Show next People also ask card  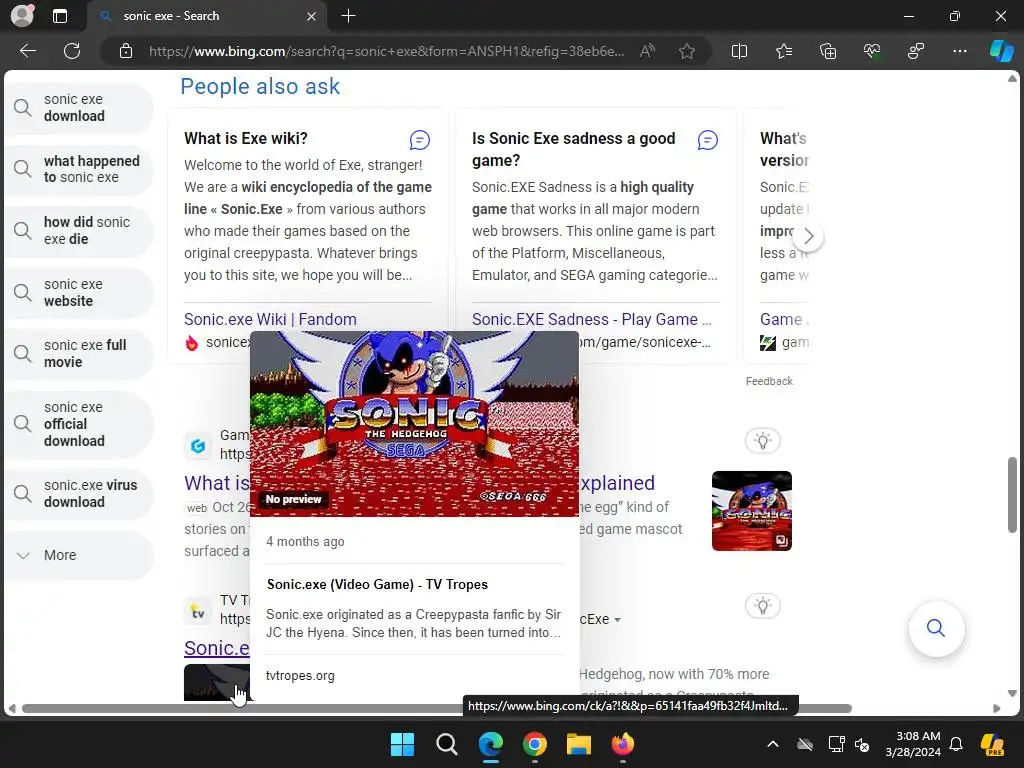[808, 236]
